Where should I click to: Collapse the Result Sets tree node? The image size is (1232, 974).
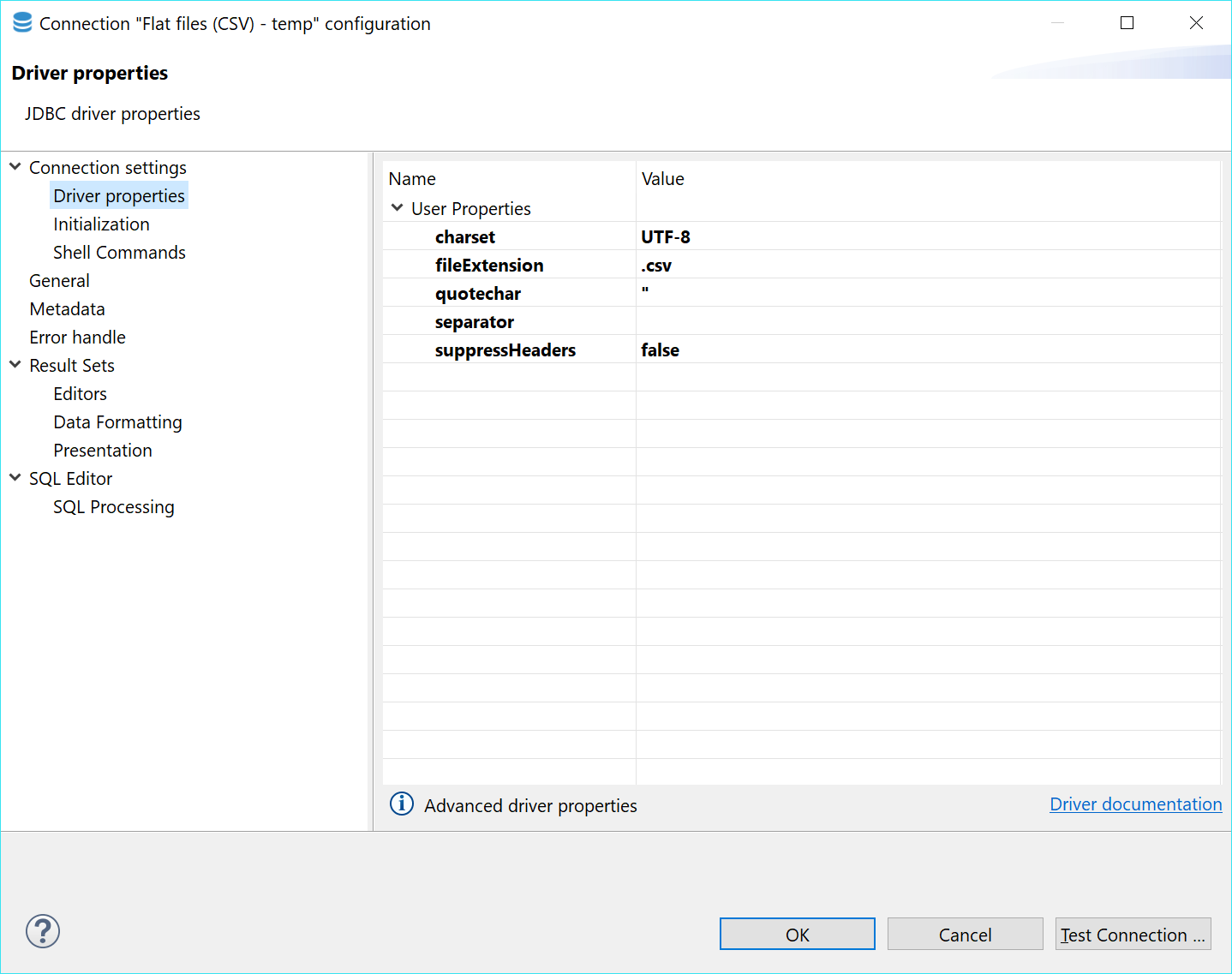(15, 364)
